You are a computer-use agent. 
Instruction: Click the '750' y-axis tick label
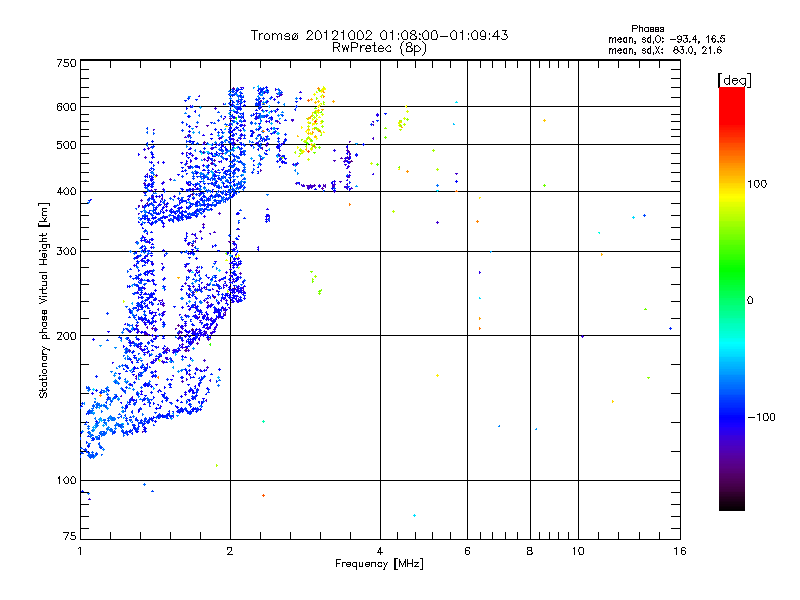pyautogui.click(x=66, y=63)
